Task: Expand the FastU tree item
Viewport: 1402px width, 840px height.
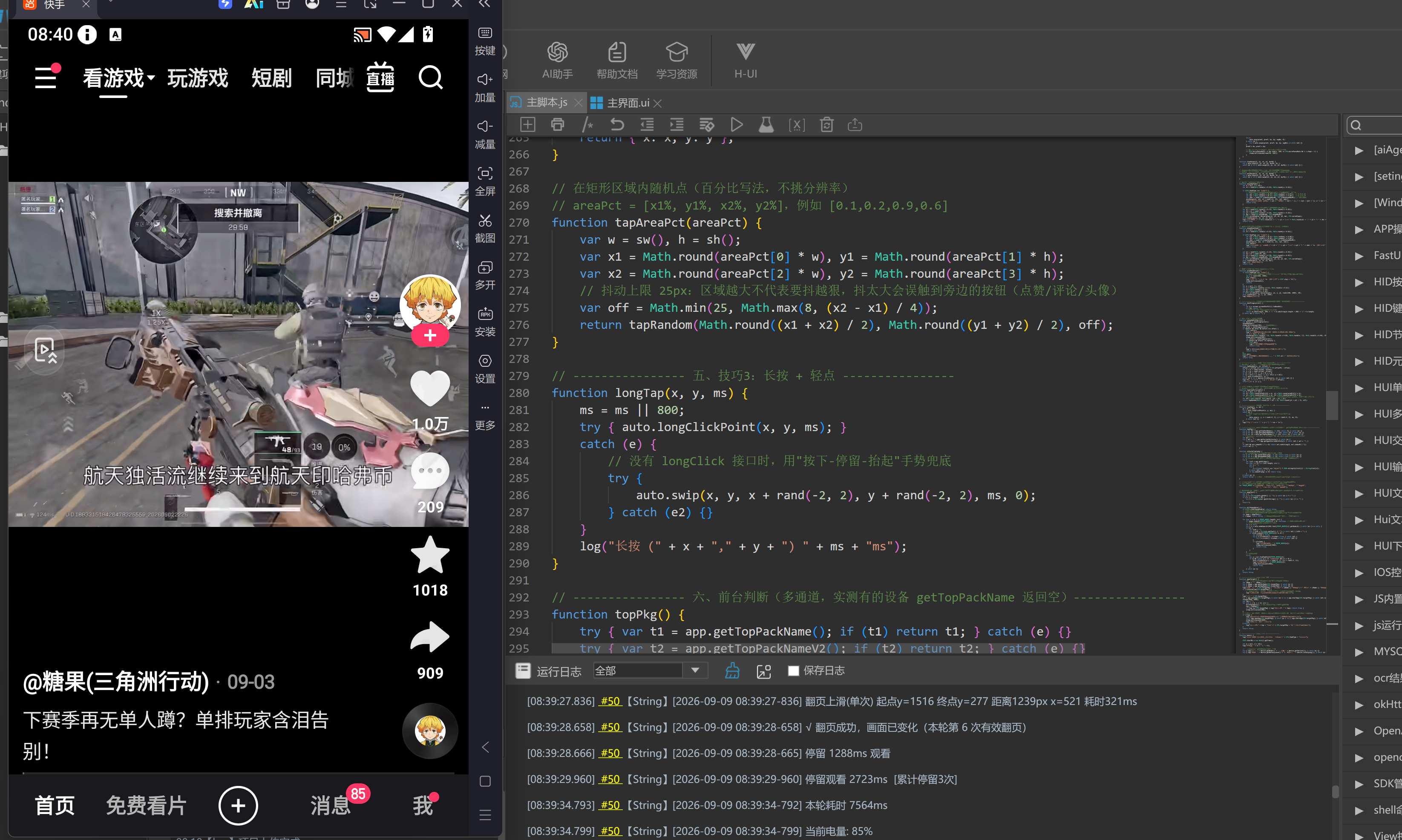Action: [1359, 256]
